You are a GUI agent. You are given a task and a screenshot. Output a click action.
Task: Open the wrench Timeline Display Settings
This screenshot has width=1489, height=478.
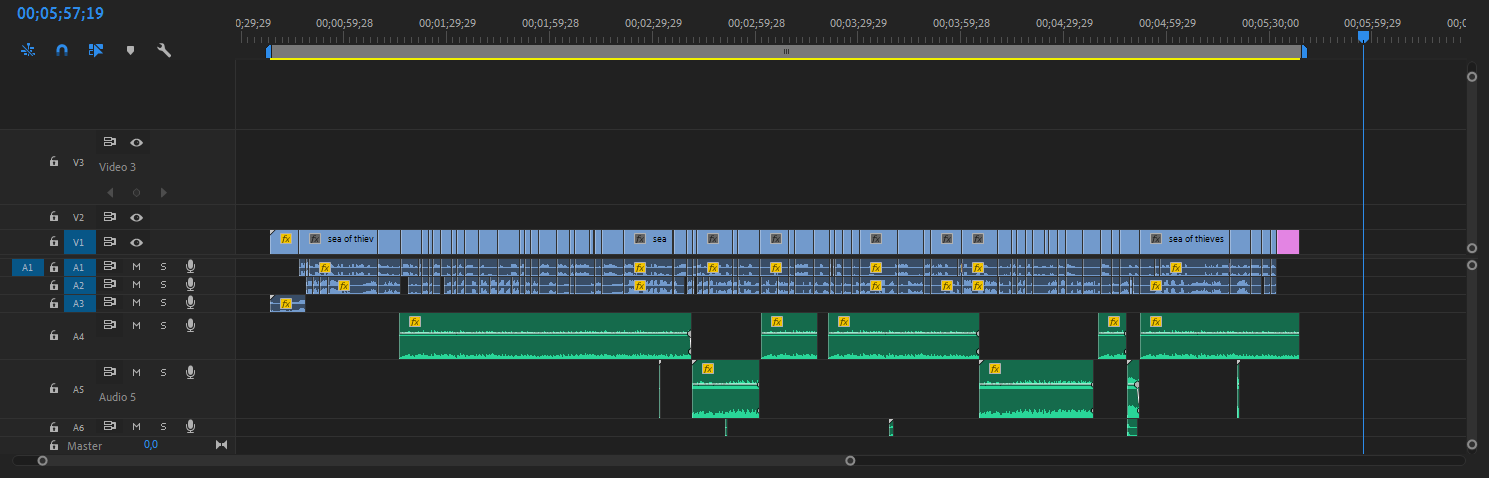tap(164, 50)
